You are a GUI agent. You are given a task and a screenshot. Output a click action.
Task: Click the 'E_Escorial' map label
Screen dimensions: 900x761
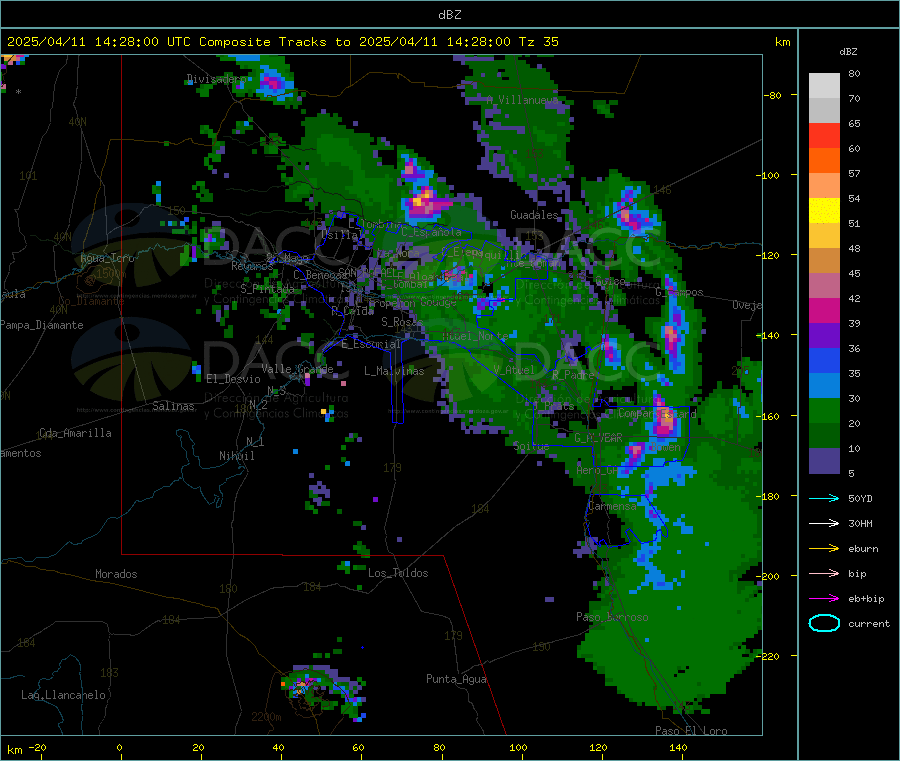[x=371, y=344]
